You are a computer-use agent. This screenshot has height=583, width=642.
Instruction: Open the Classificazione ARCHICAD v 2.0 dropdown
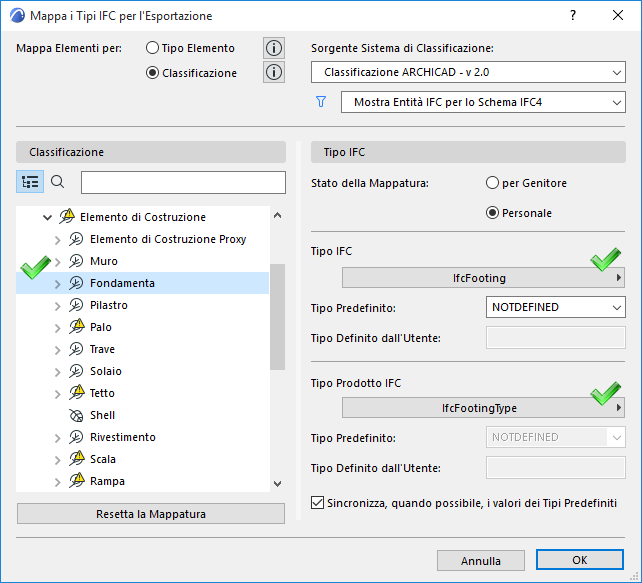[x=468, y=73]
